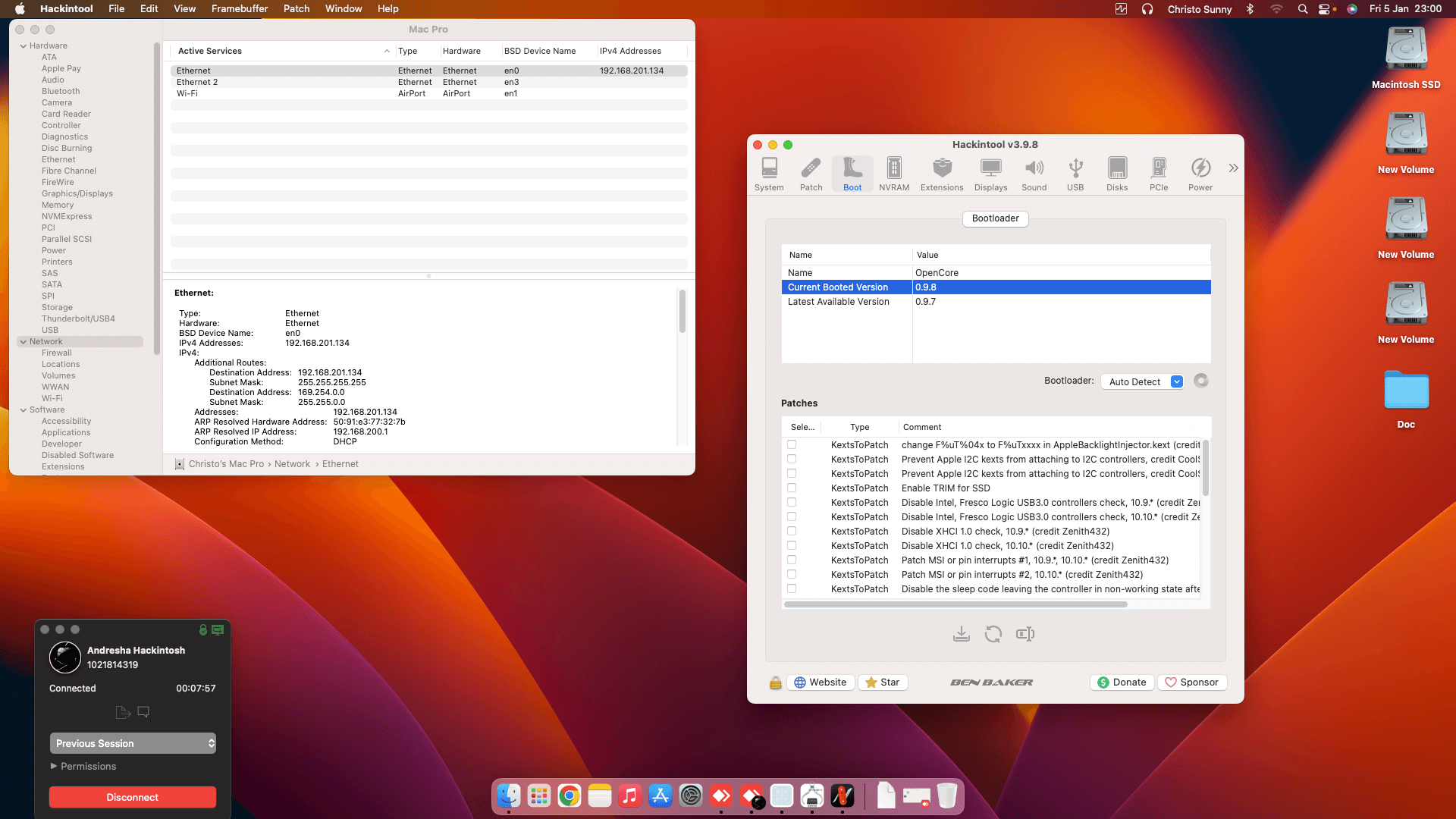The image size is (1456, 819).
Task: Click the Disconnect button
Action: (x=133, y=797)
